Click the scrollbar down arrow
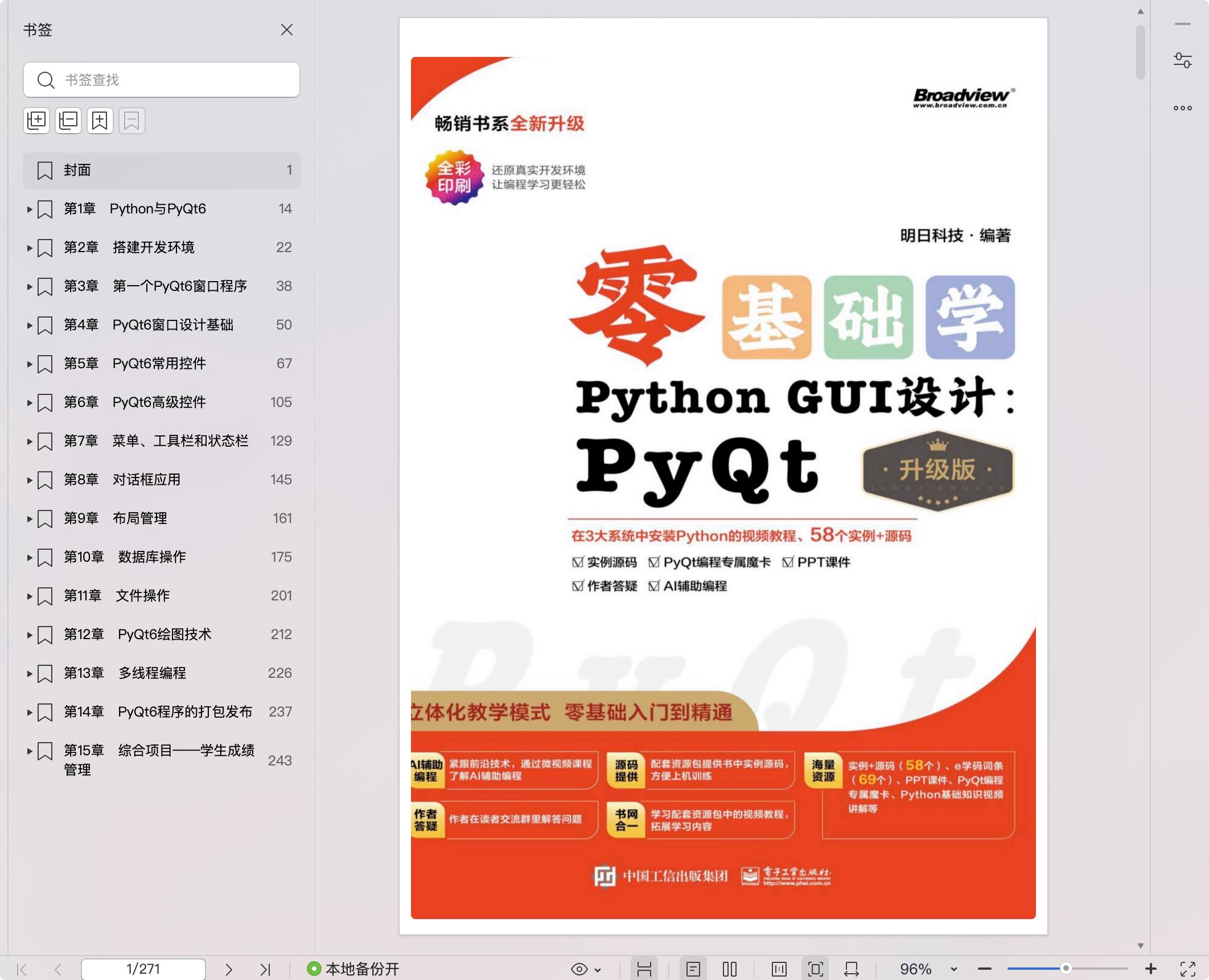Image resolution: width=1209 pixels, height=980 pixels. coord(1140,946)
